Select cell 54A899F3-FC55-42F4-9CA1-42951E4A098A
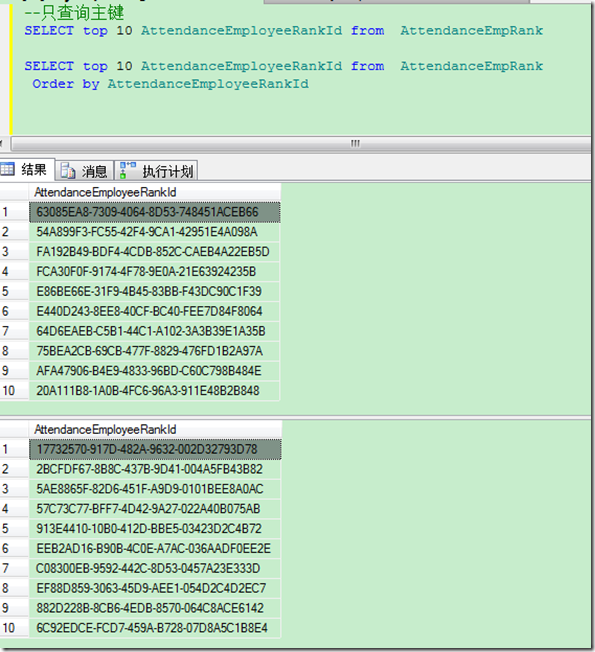The width and height of the screenshot is (595, 652). (154, 232)
